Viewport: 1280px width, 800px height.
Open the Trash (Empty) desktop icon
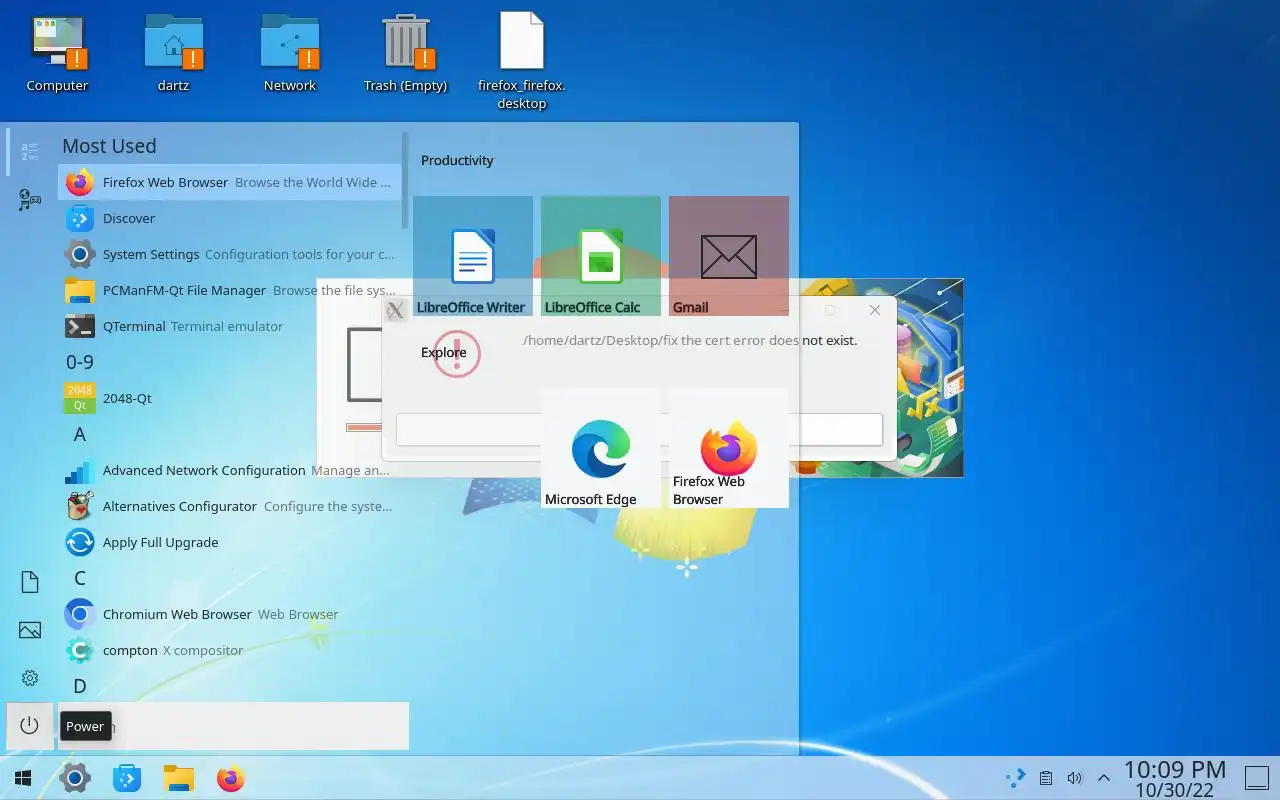(405, 52)
